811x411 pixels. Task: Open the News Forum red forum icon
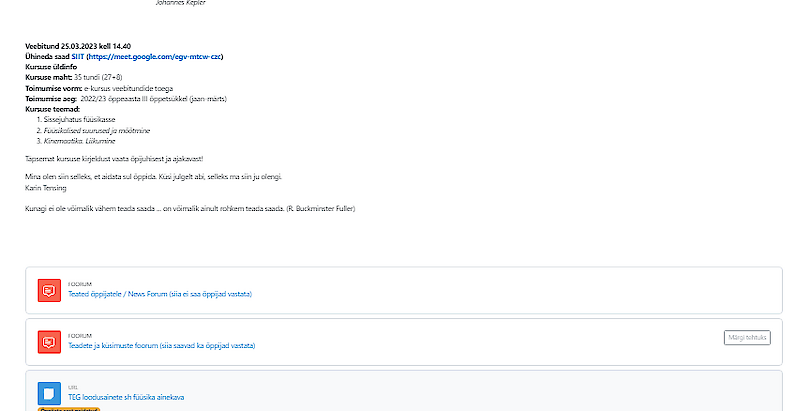click(49, 290)
